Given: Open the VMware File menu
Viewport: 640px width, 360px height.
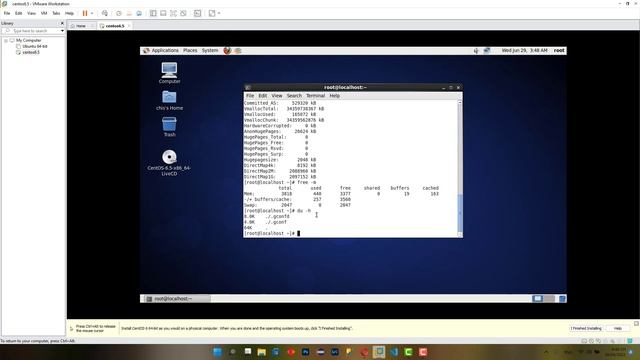Looking at the screenshot, I should (x=7, y=13).
